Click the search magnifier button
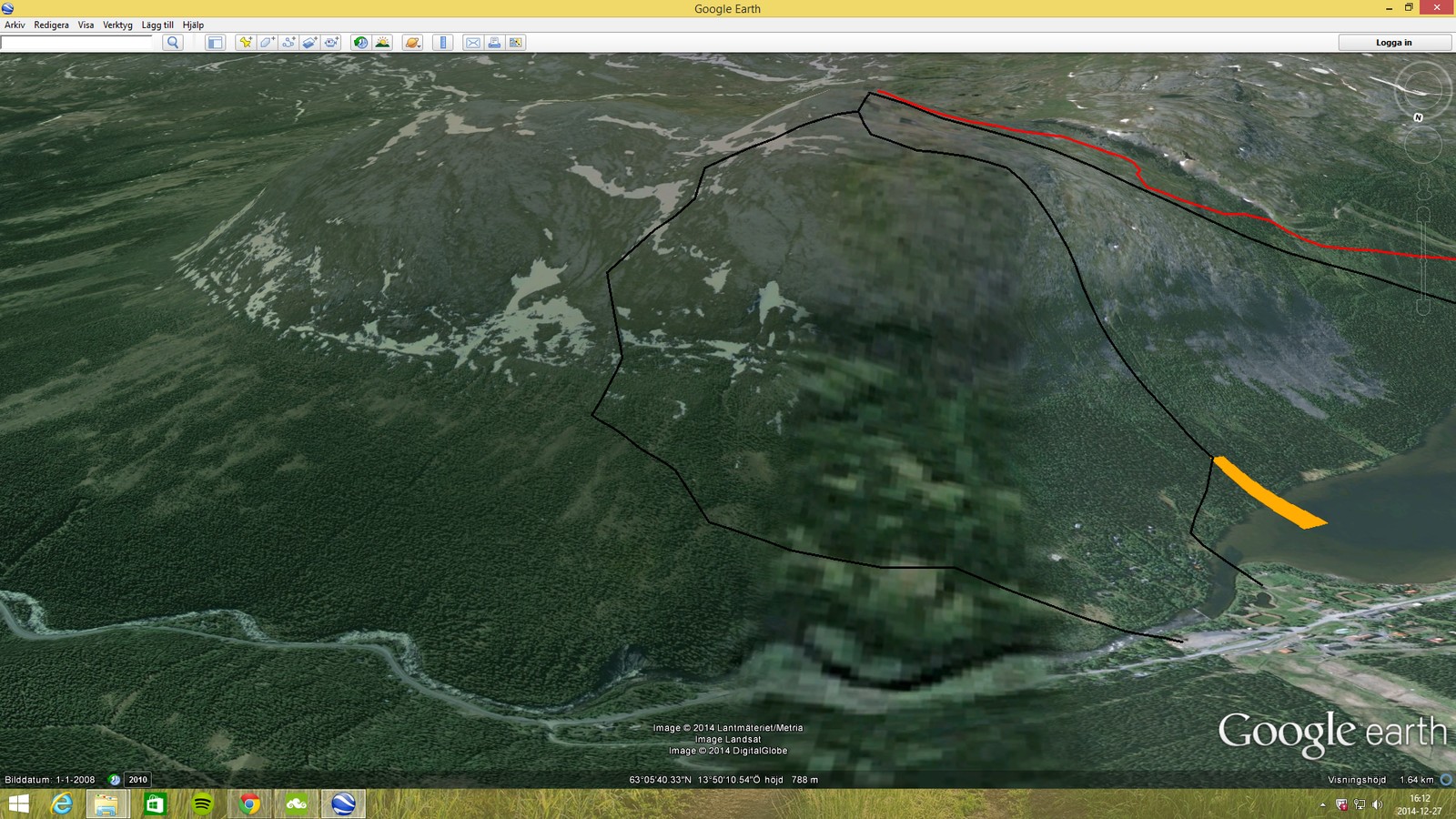 tap(173, 43)
